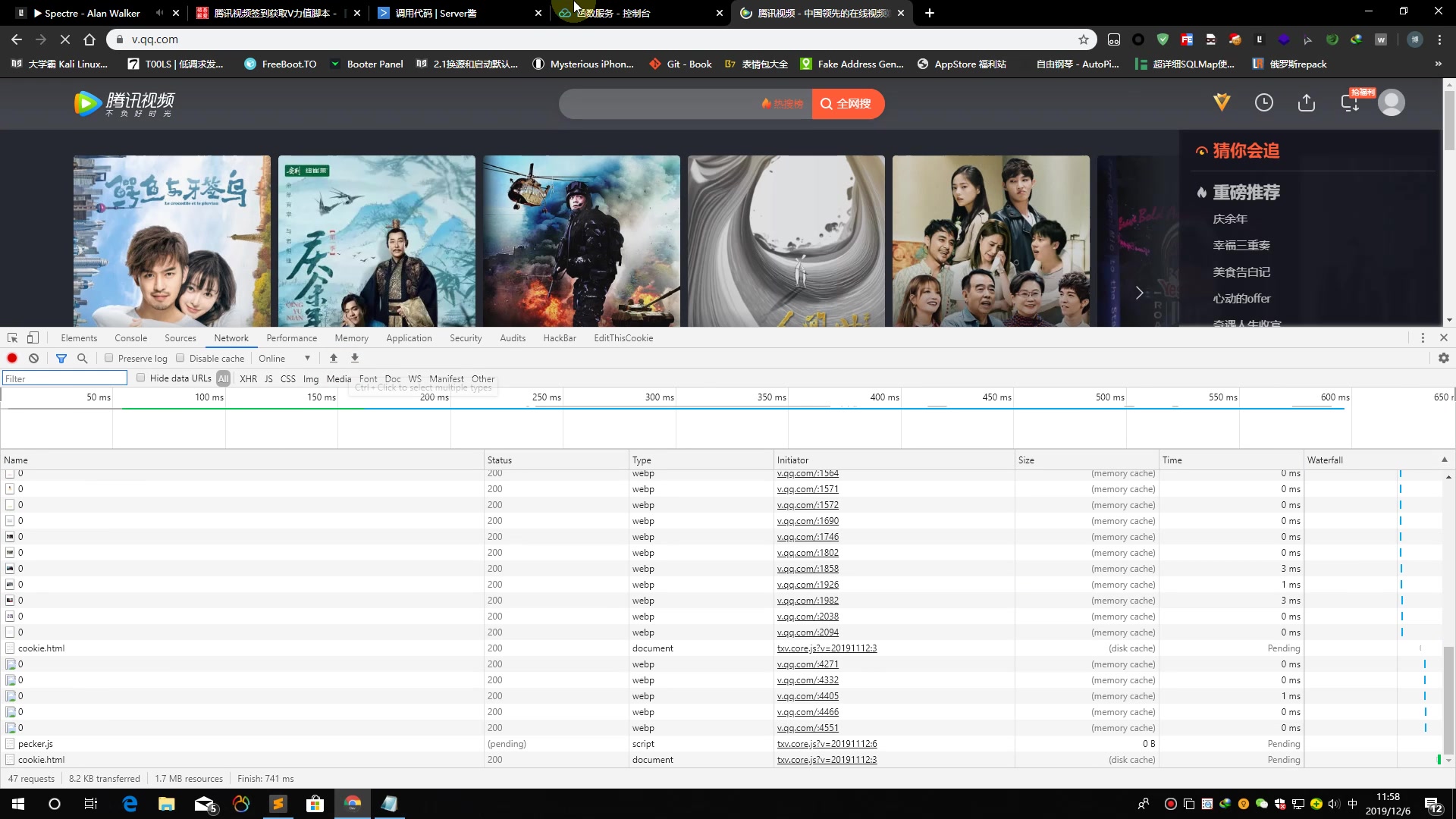Click the XHR filter button in Network

pyautogui.click(x=248, y=378)
